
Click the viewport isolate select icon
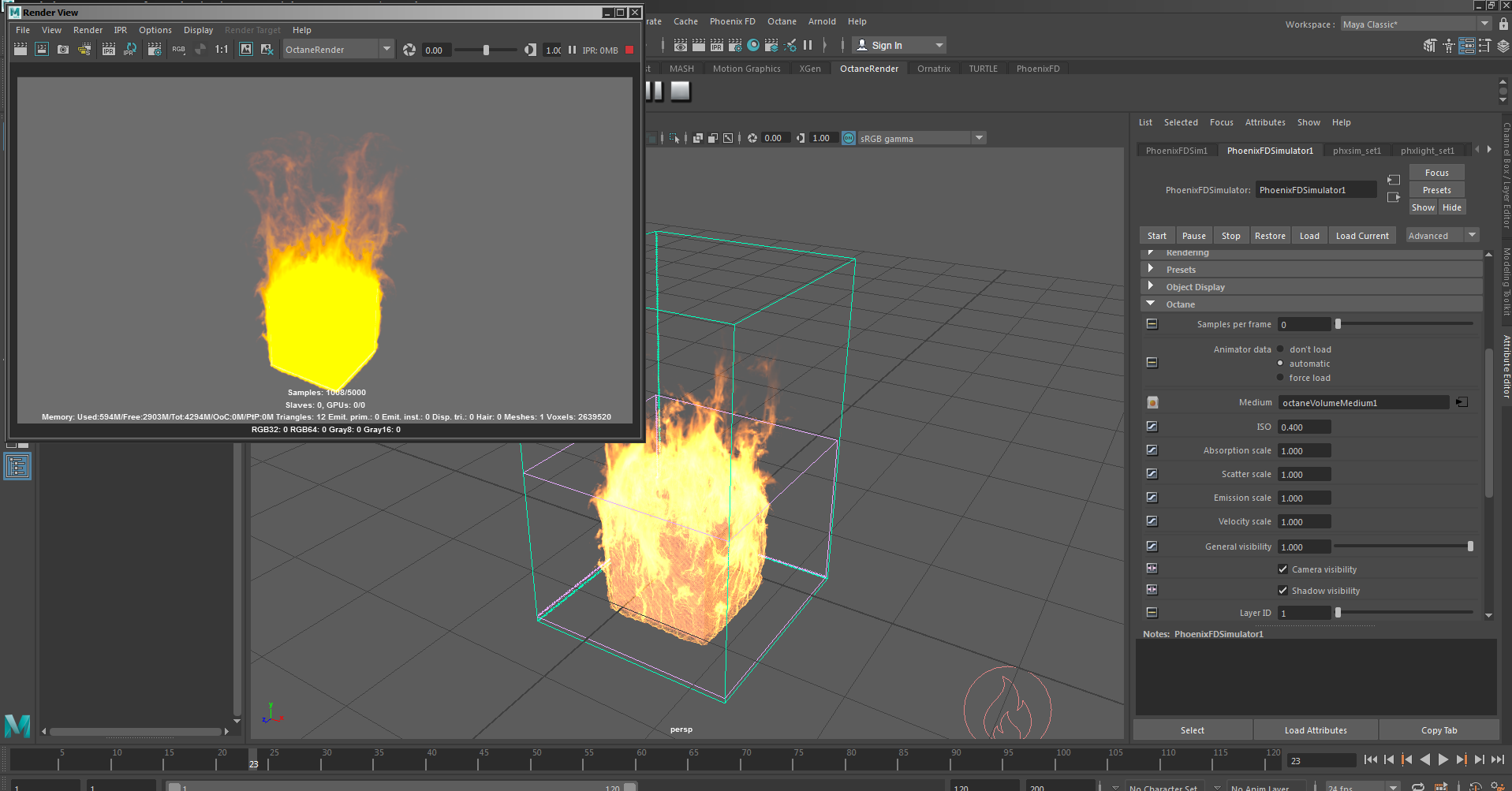coord(674,138)
